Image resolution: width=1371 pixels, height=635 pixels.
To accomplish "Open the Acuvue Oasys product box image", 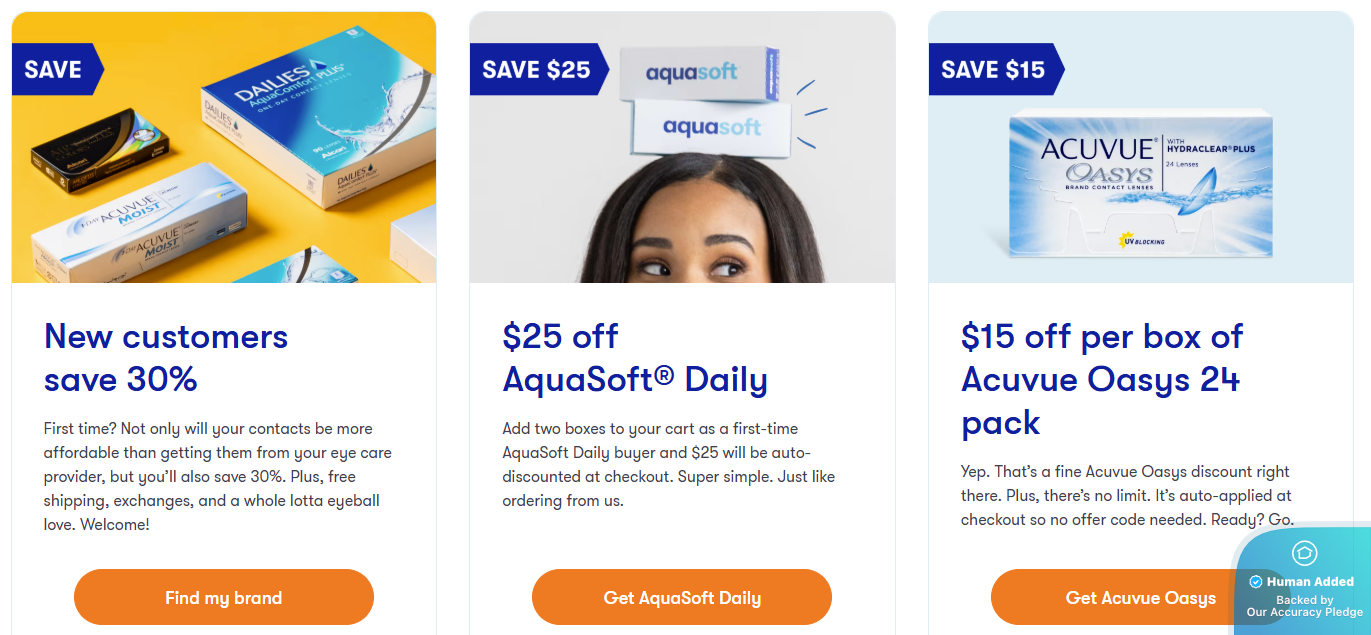I will tap(1140, 183).
